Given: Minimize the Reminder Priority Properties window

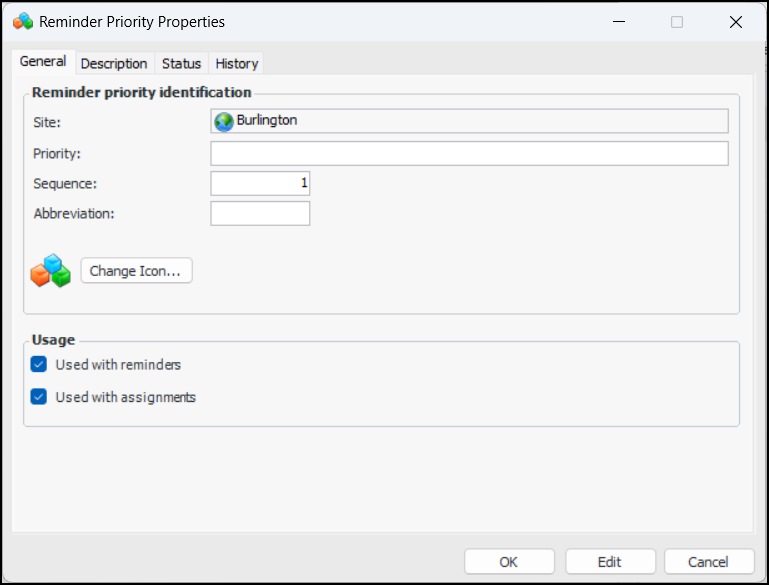Looking at the screenshot, I should click(x=619, y=22).
